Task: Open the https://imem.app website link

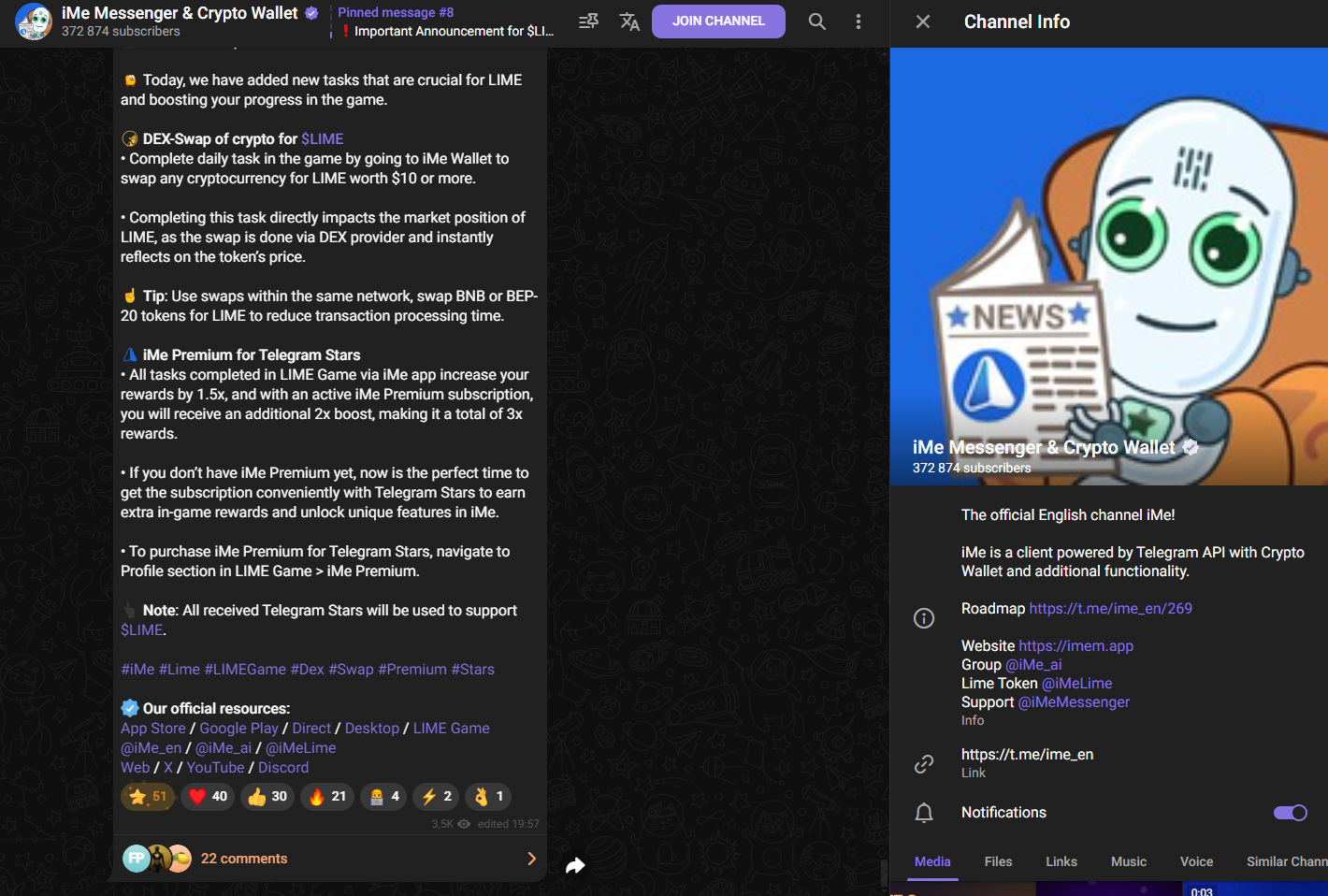Action: tap(1076, 646)
